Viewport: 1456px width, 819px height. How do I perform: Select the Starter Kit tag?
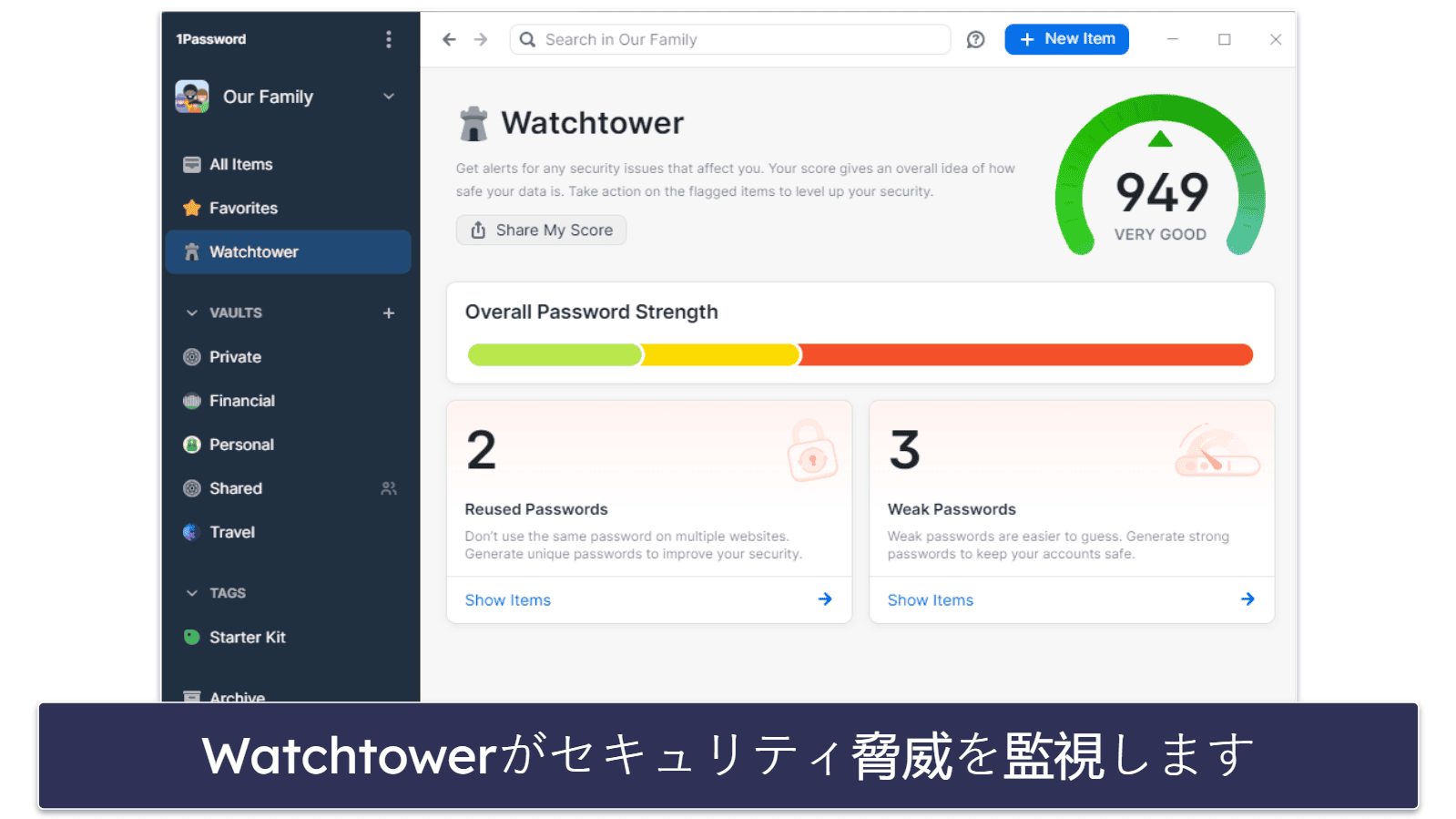288,637
